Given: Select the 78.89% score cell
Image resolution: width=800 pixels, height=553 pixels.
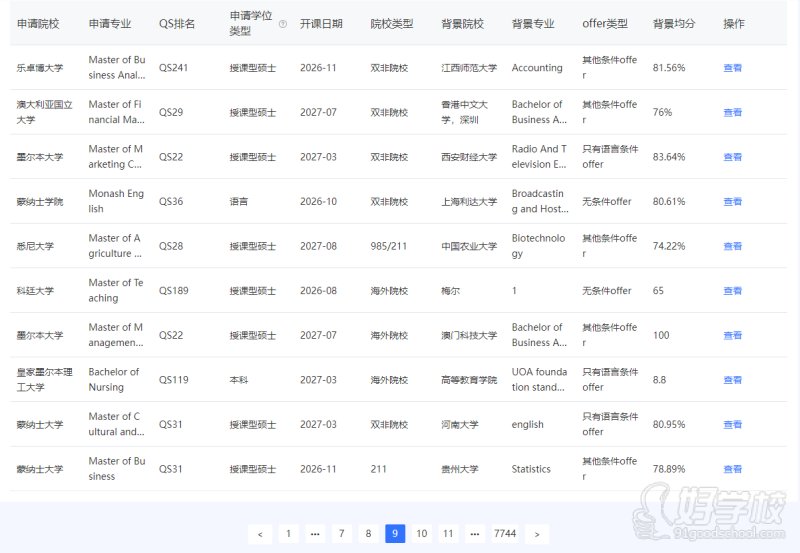Looking at the screenshot, I should coord(669,469).
